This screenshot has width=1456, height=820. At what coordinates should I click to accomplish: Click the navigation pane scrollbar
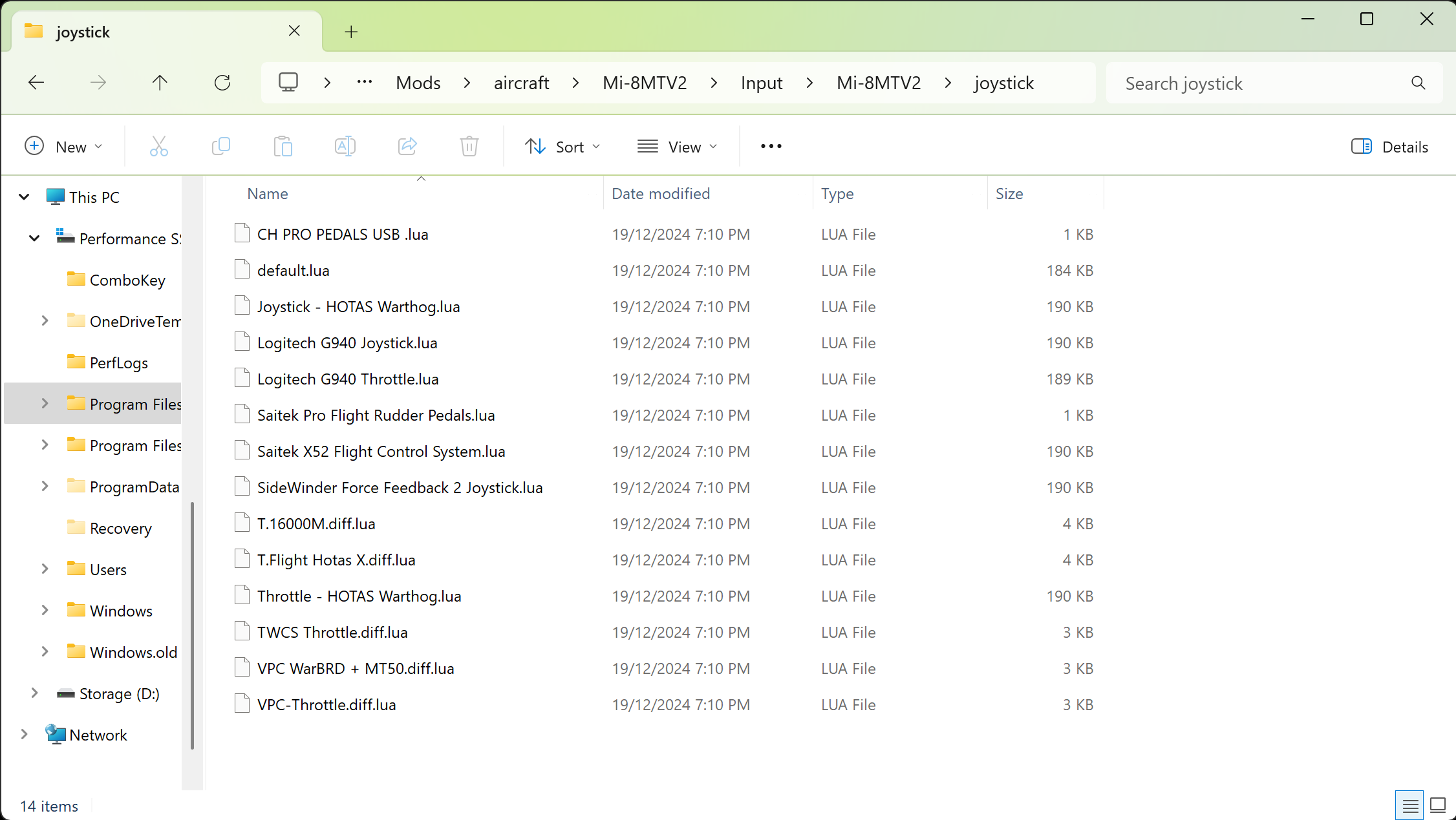tap(192, 626)
